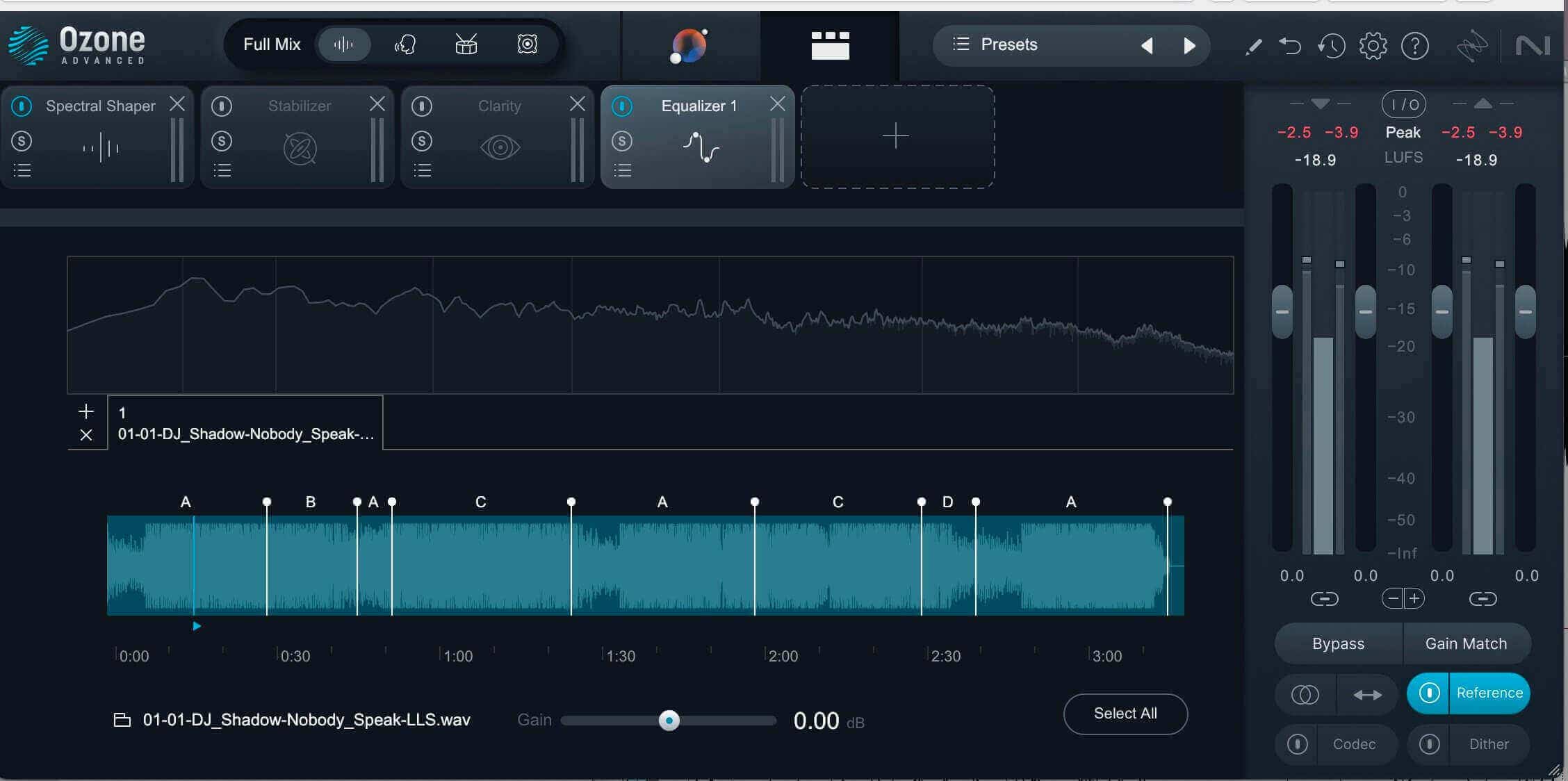Click the swap channels arrows icon
This screenshot has width=1568, height=781.
point(1367,694)
